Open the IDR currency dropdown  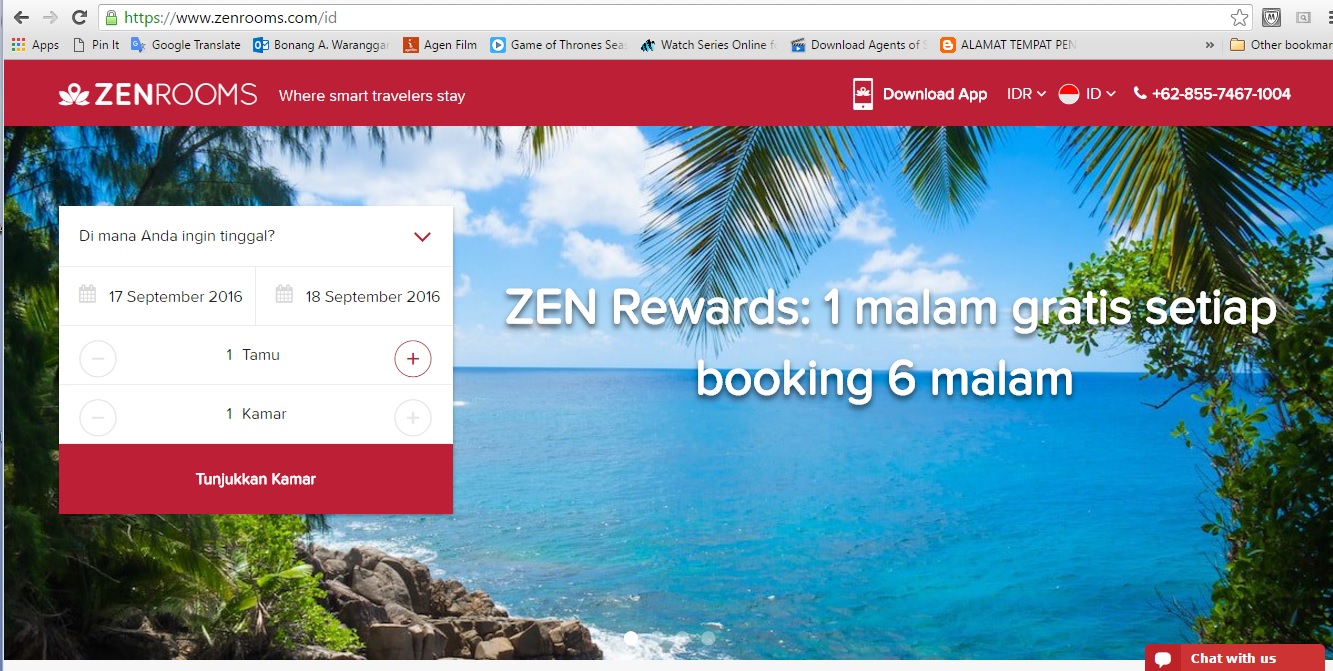coord(1026,94)
